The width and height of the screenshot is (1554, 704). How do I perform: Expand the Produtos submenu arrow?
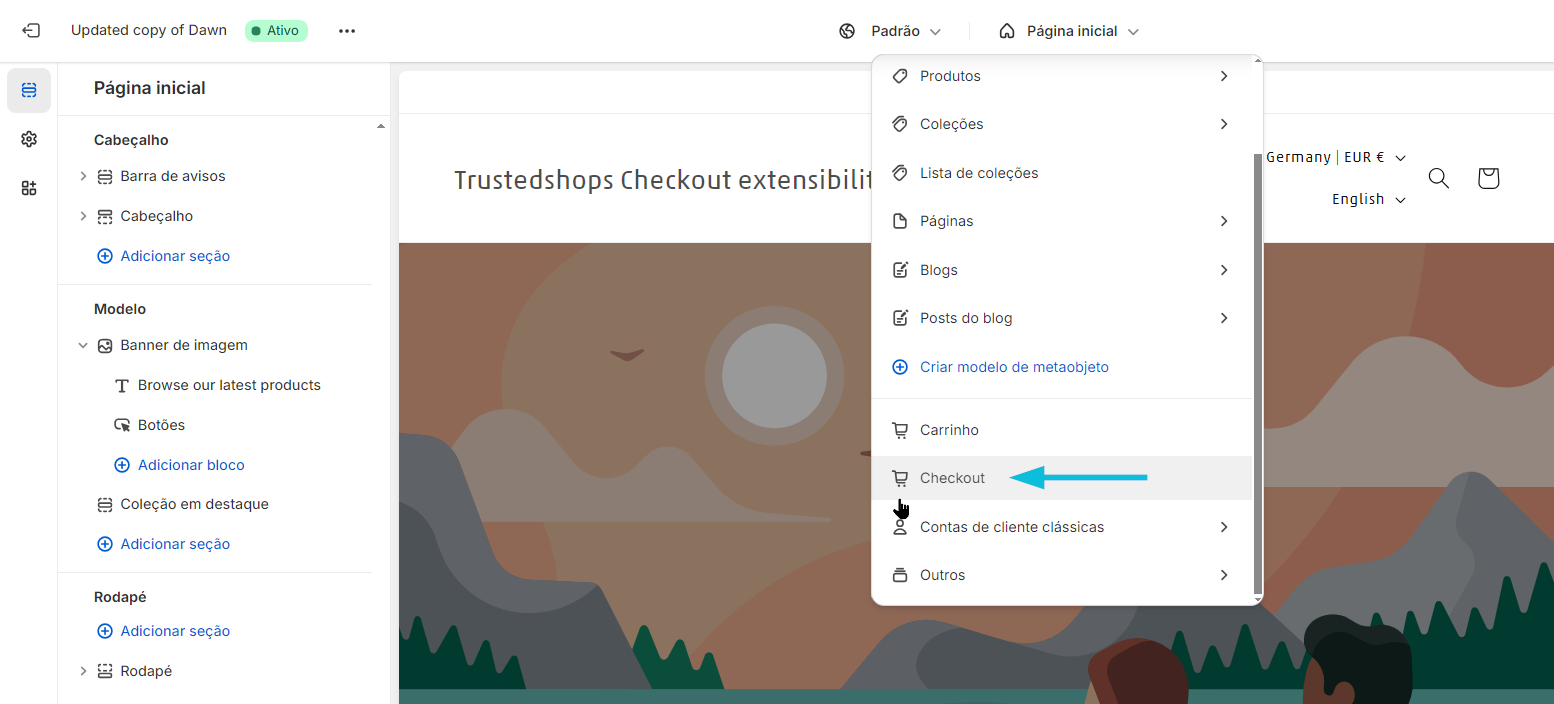1224,76
